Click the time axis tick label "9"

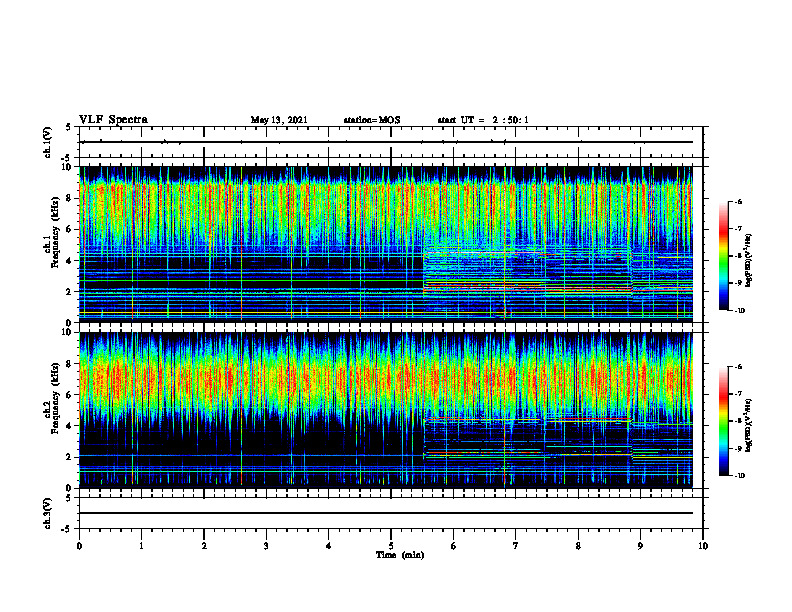(640, 546)
